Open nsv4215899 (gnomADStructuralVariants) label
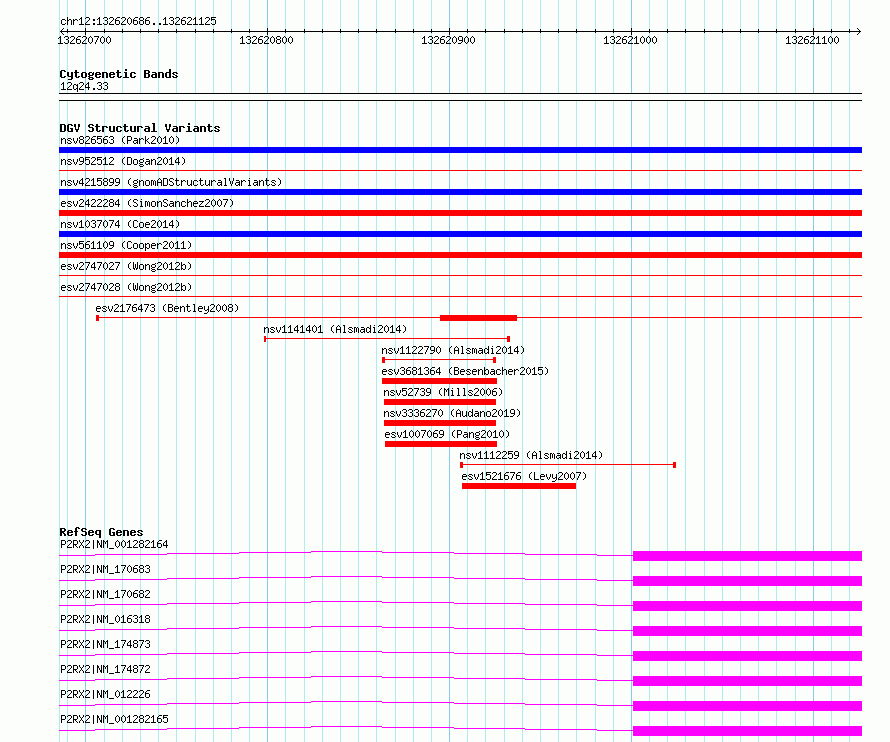Image resolution: width=890 pixels, height=742 pixels. click(x=171, y=182)
